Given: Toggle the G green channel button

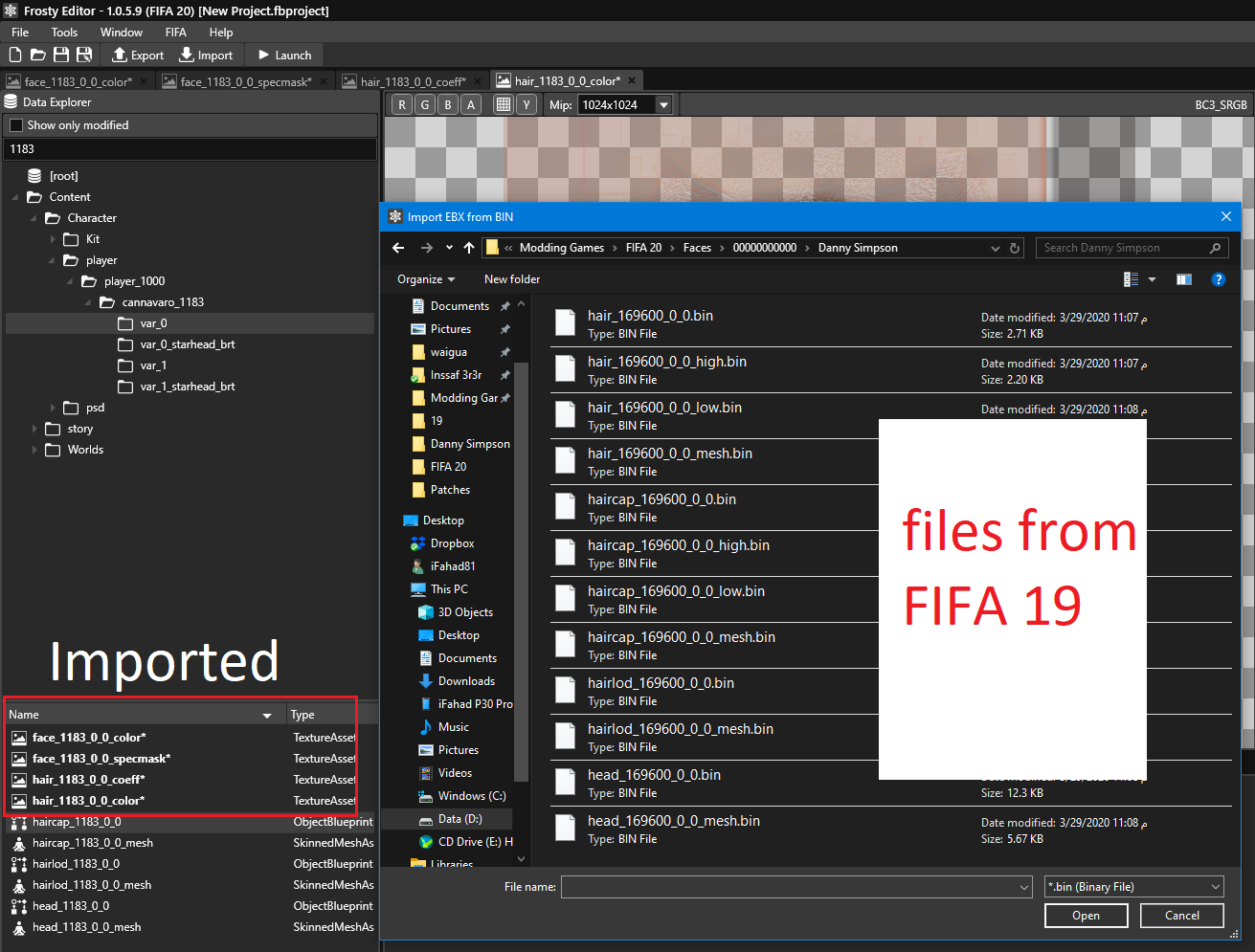Looking at the screenshot, I should pos(425,104).
